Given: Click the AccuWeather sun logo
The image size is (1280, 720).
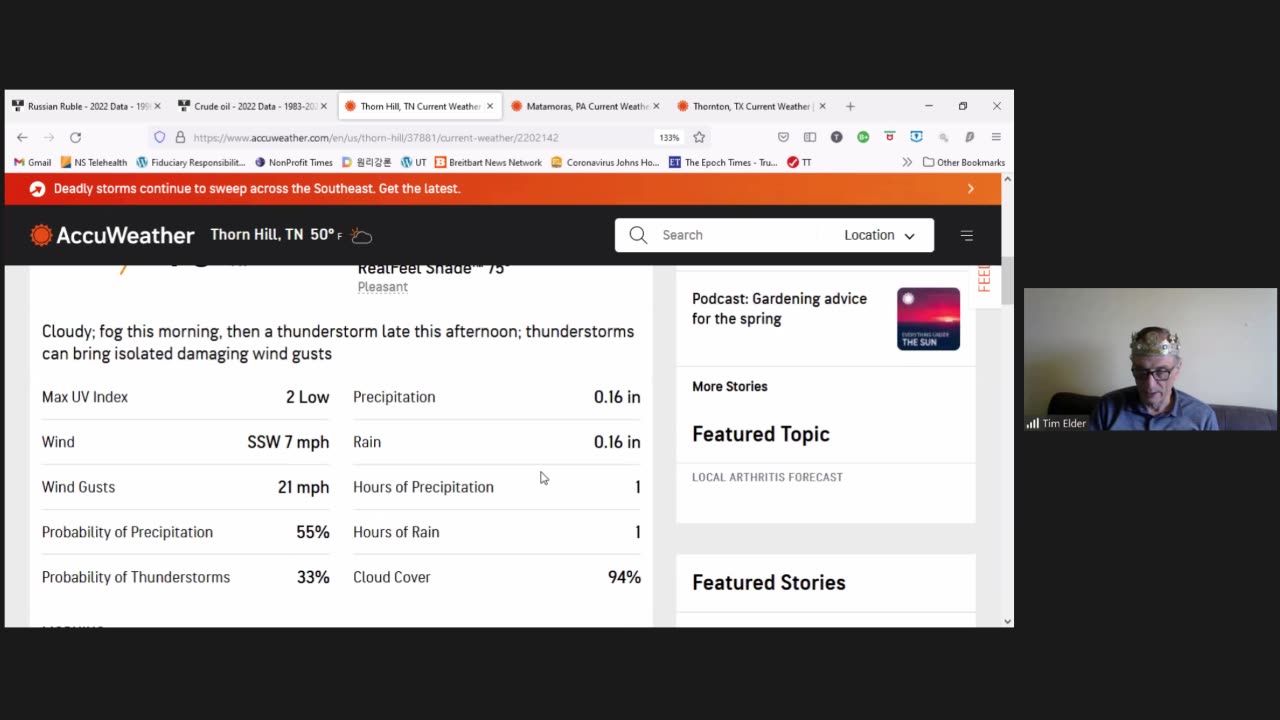Looking at the screenshot, I should pyautogui.click(x=41, y=235).
